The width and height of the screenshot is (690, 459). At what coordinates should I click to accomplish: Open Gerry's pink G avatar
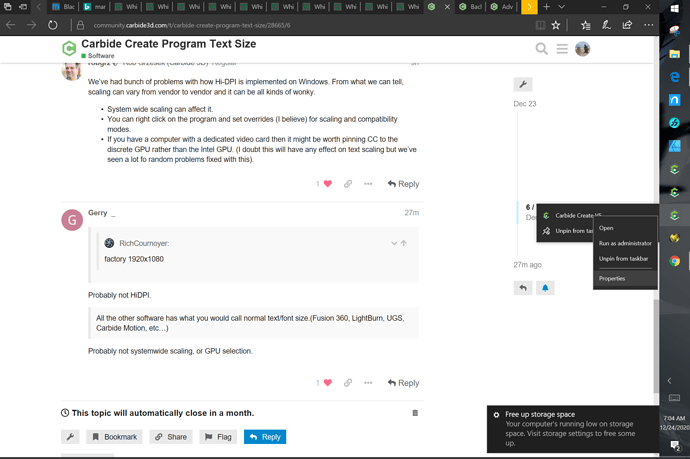coord(72,220)
